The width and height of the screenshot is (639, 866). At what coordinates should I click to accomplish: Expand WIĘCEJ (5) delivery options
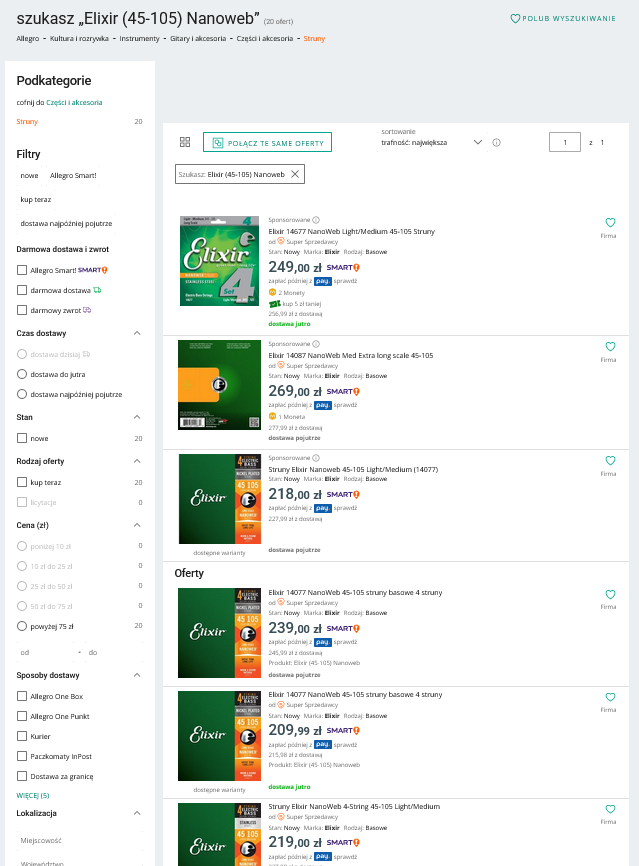33,795
